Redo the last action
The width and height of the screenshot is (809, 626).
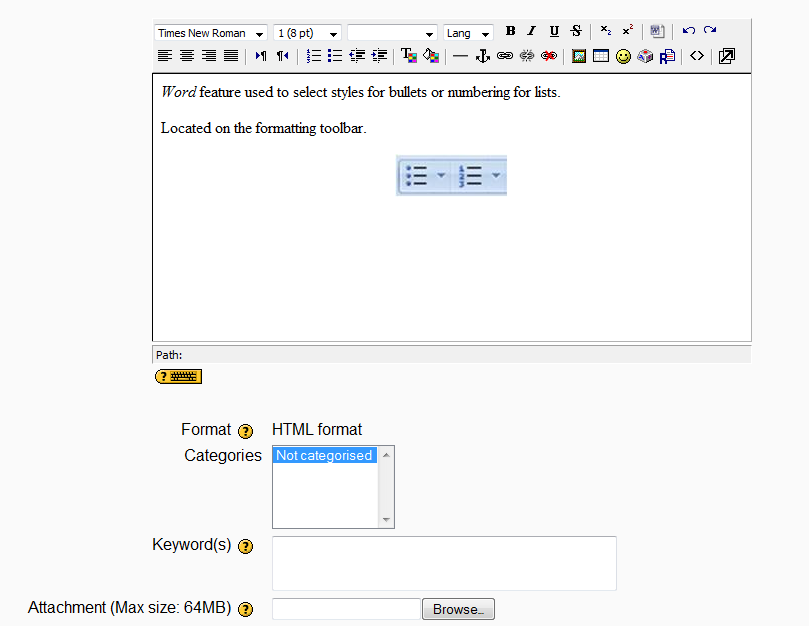[710, 31]
